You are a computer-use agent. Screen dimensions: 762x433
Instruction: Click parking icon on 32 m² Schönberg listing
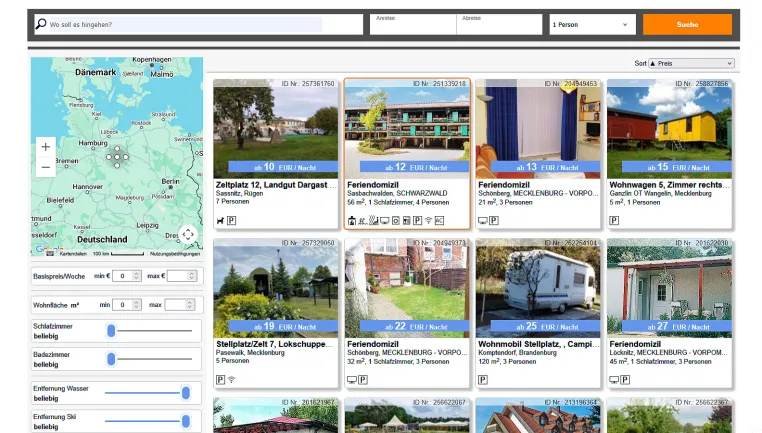(x=363, y=380)
